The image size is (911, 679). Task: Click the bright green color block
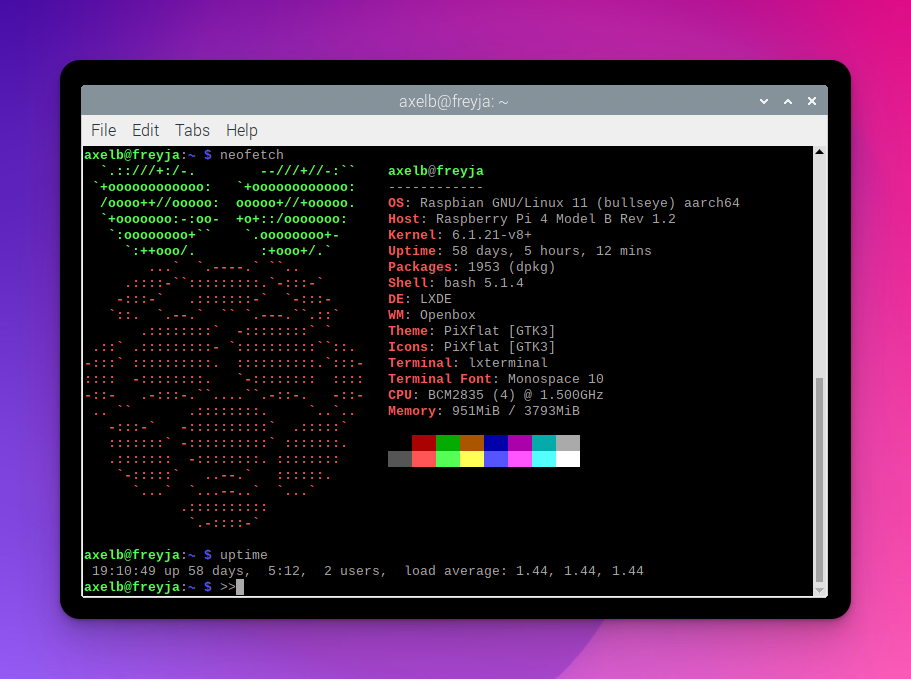pos(447,459)
